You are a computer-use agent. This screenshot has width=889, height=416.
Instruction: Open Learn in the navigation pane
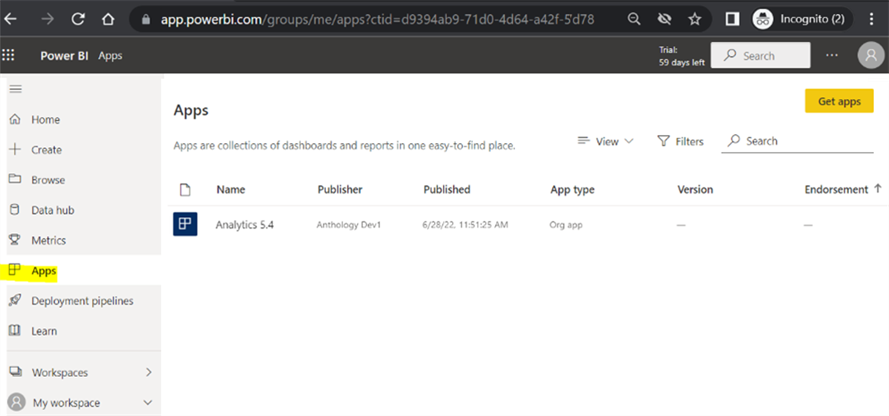tap(44, 330)
